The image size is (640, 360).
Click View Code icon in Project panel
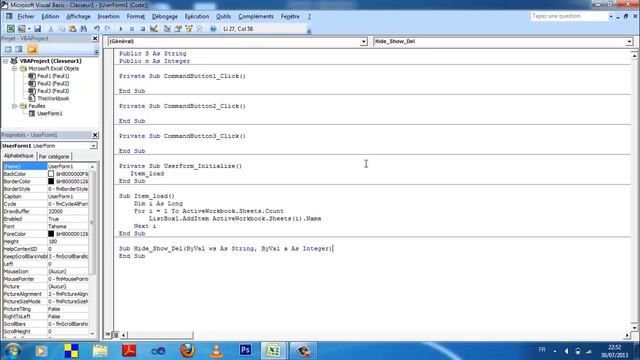pyautogui.click(x=8, y=49)
